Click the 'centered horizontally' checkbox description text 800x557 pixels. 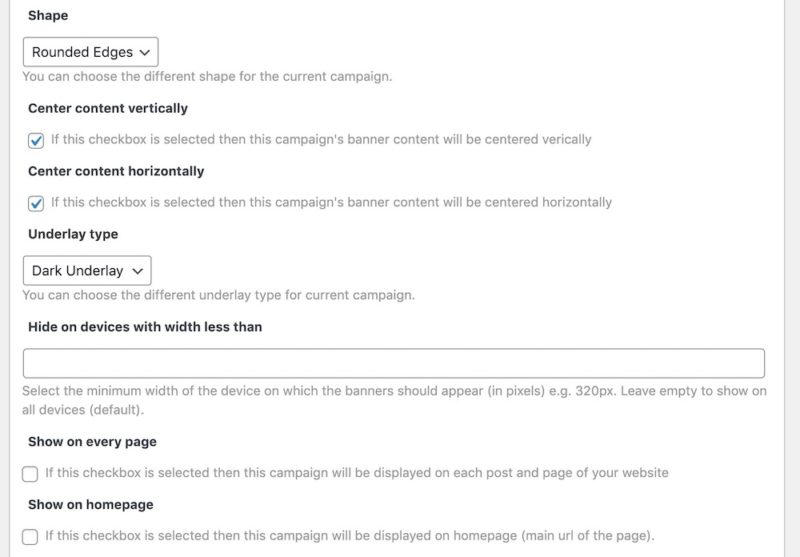pyautogui.click(x=331, y=202)
